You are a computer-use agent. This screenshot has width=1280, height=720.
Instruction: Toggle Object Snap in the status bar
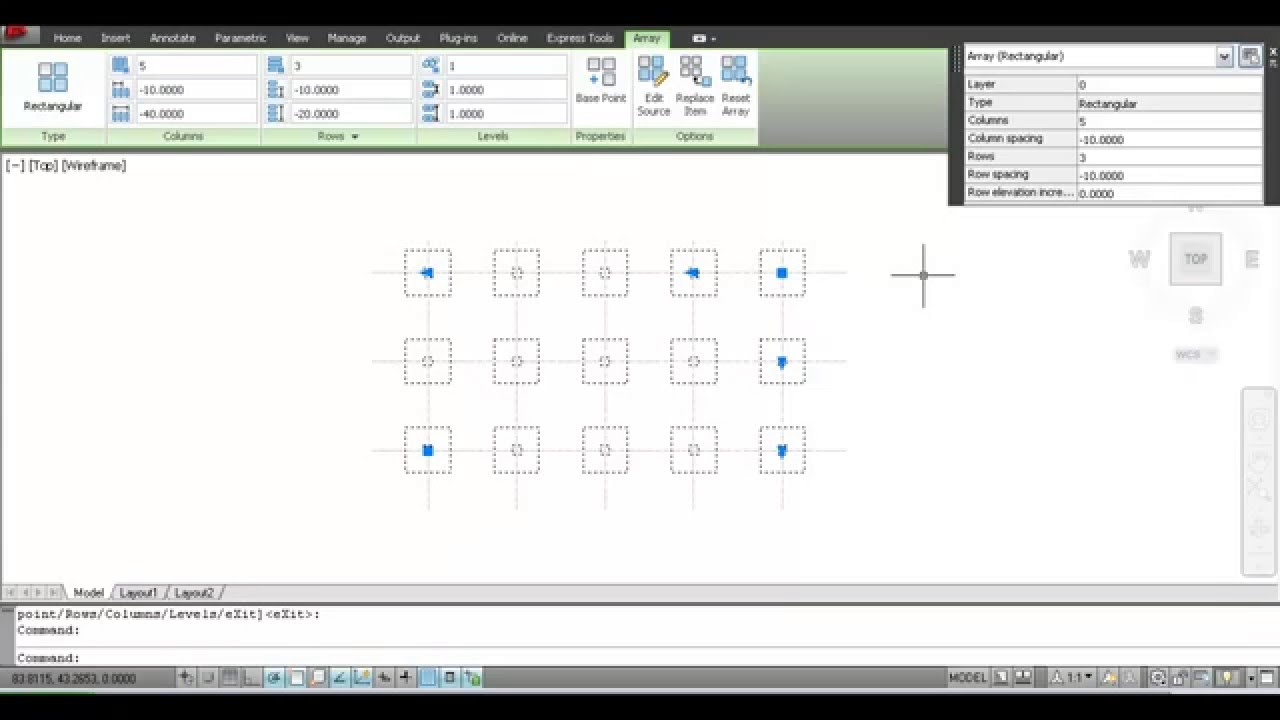pyautogui.click(x=297, y=677)
